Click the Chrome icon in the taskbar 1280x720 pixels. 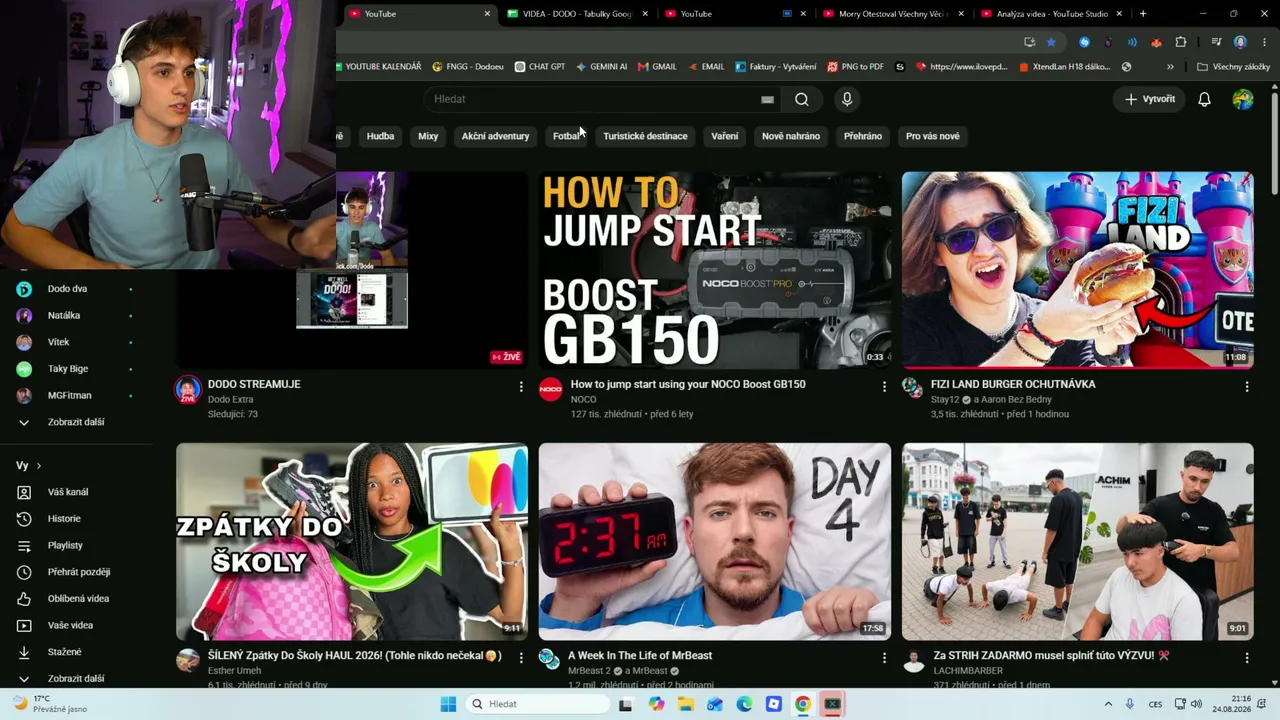(802, 704)
